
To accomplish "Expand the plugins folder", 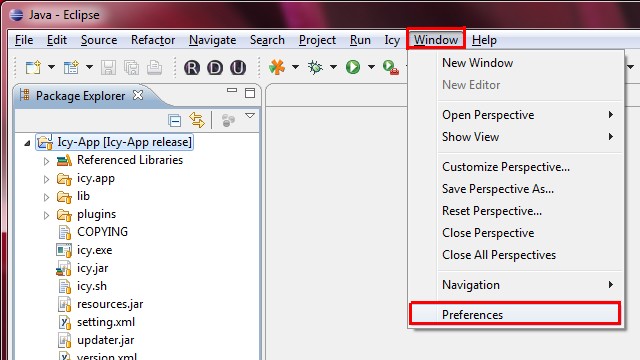I will pyautogui.click(x=47, y=216).
